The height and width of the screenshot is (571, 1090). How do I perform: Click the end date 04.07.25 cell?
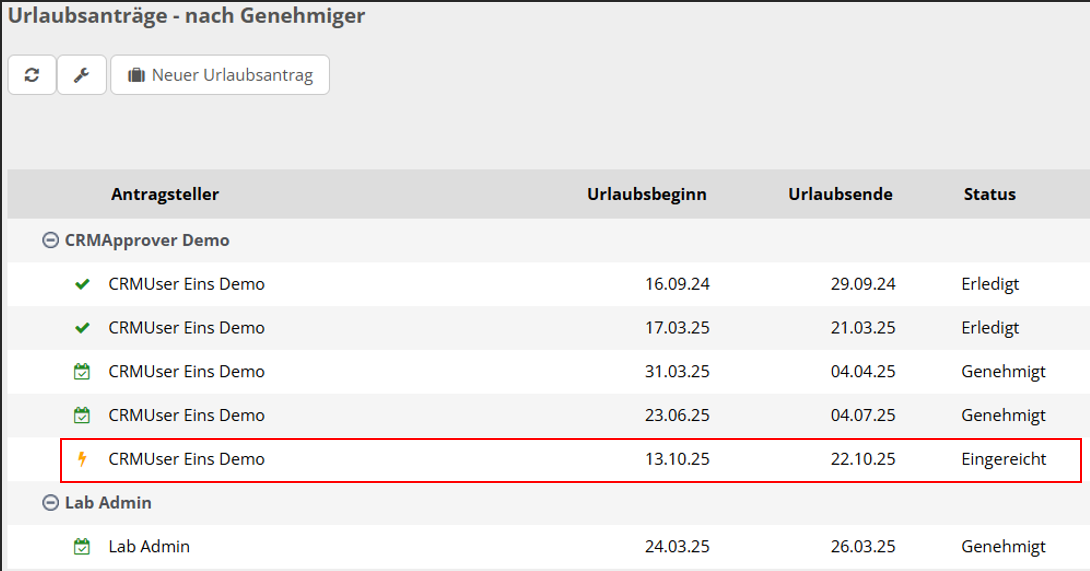(x=862, y=415)
